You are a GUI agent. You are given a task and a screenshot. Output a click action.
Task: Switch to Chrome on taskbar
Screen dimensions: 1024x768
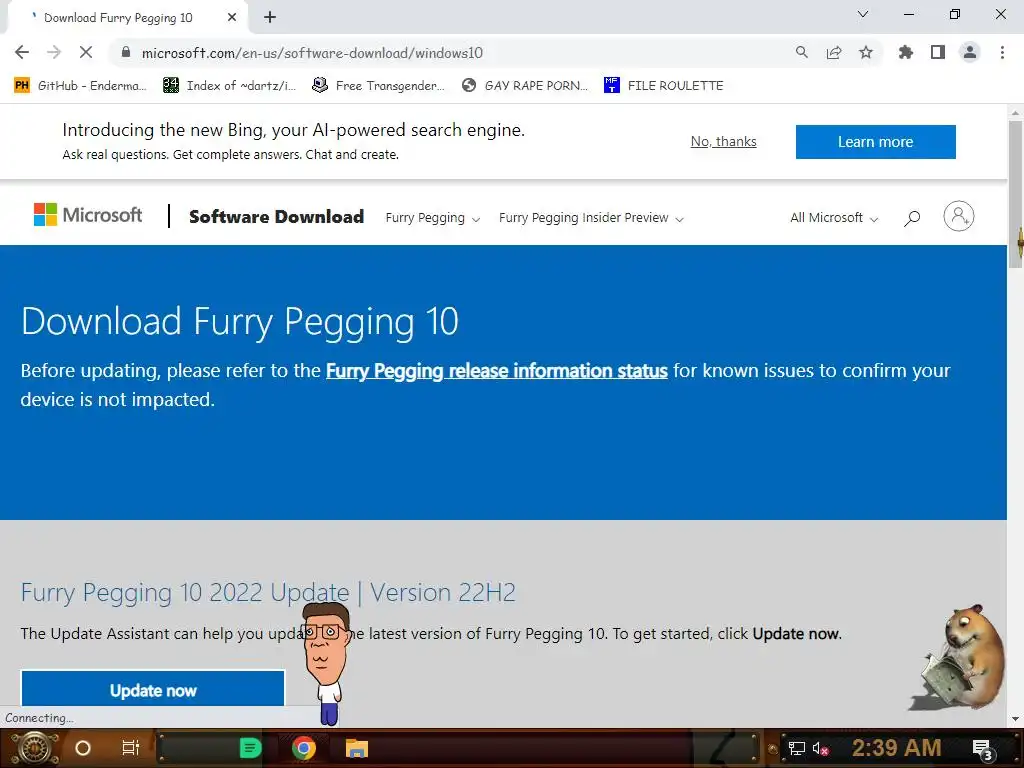[304, 748]
